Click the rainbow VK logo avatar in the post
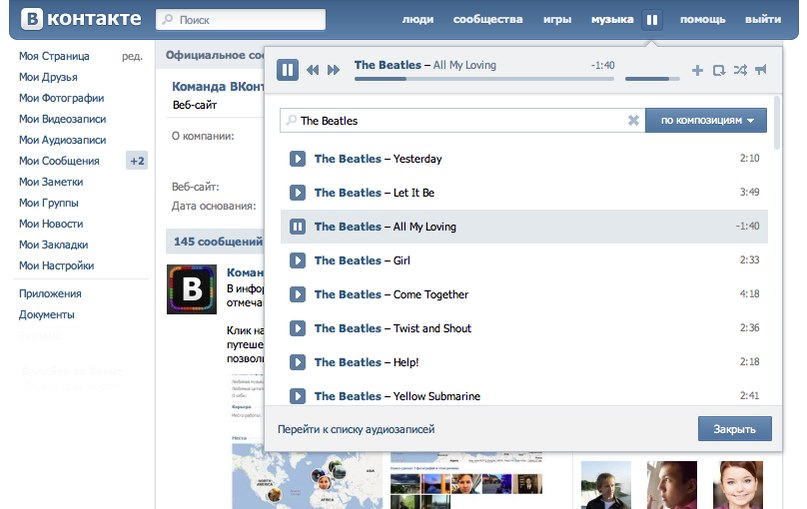 (x=191, y=289)
